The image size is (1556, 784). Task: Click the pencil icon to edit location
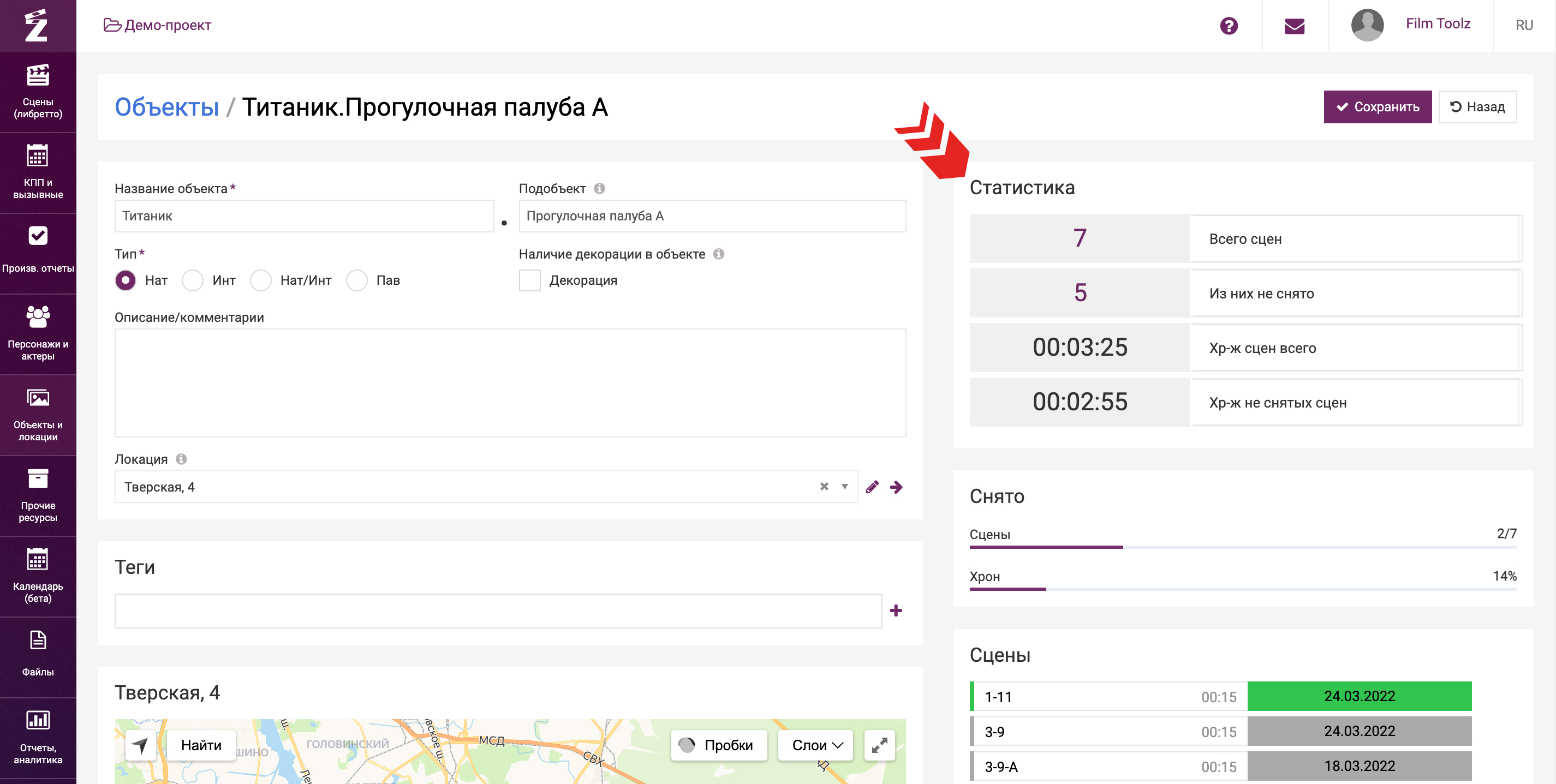[x=872, y=487]
